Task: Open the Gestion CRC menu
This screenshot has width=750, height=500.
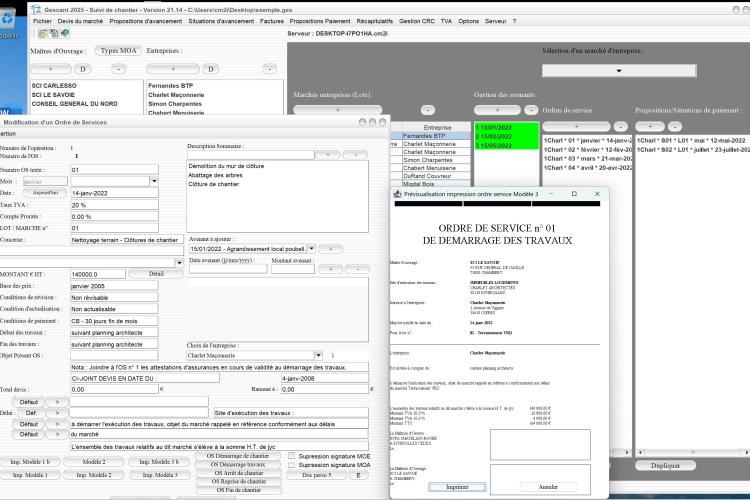Action: pyautogui.click(x=417, y=21)
